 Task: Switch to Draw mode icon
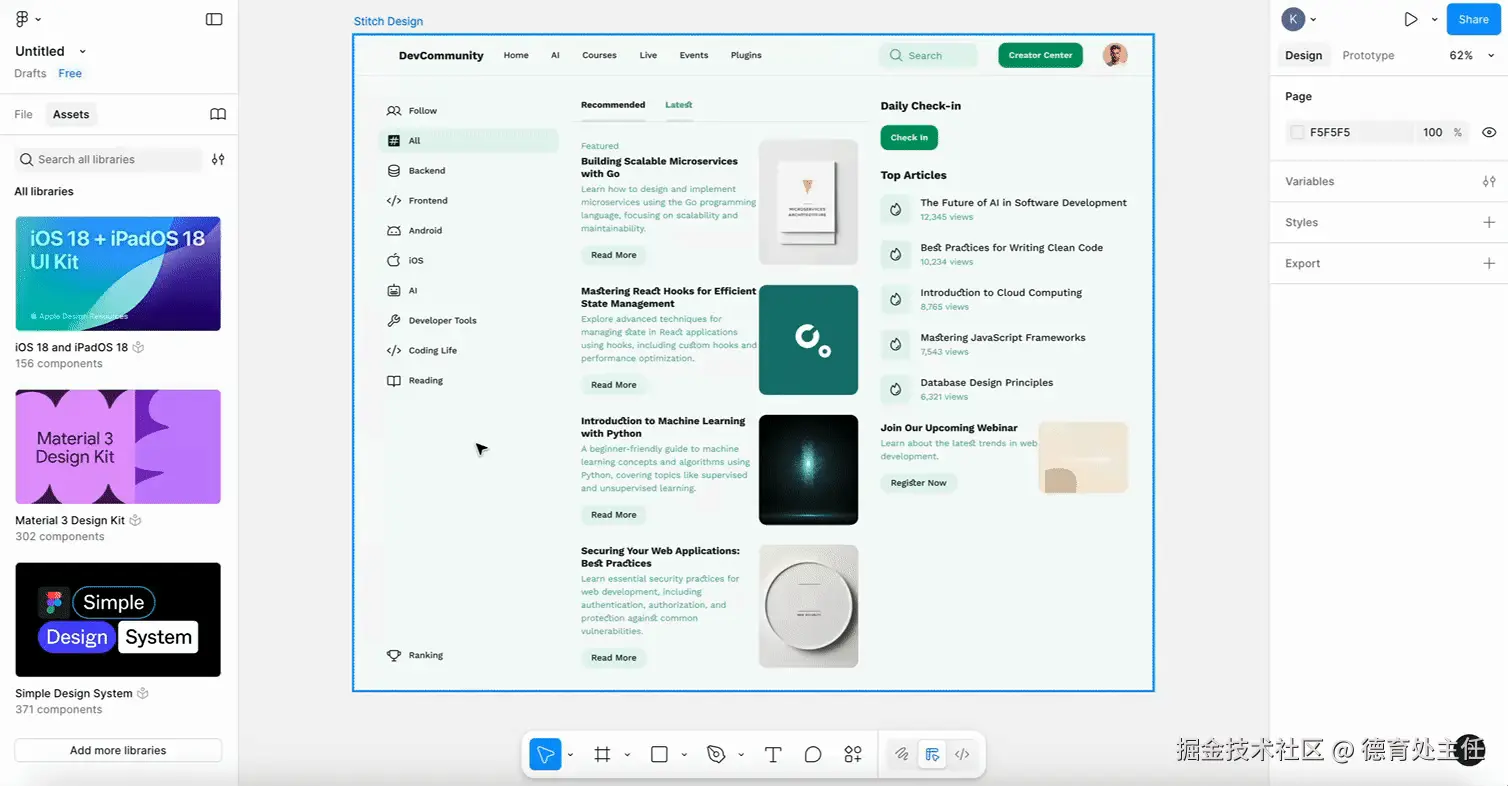click(901, 755)
